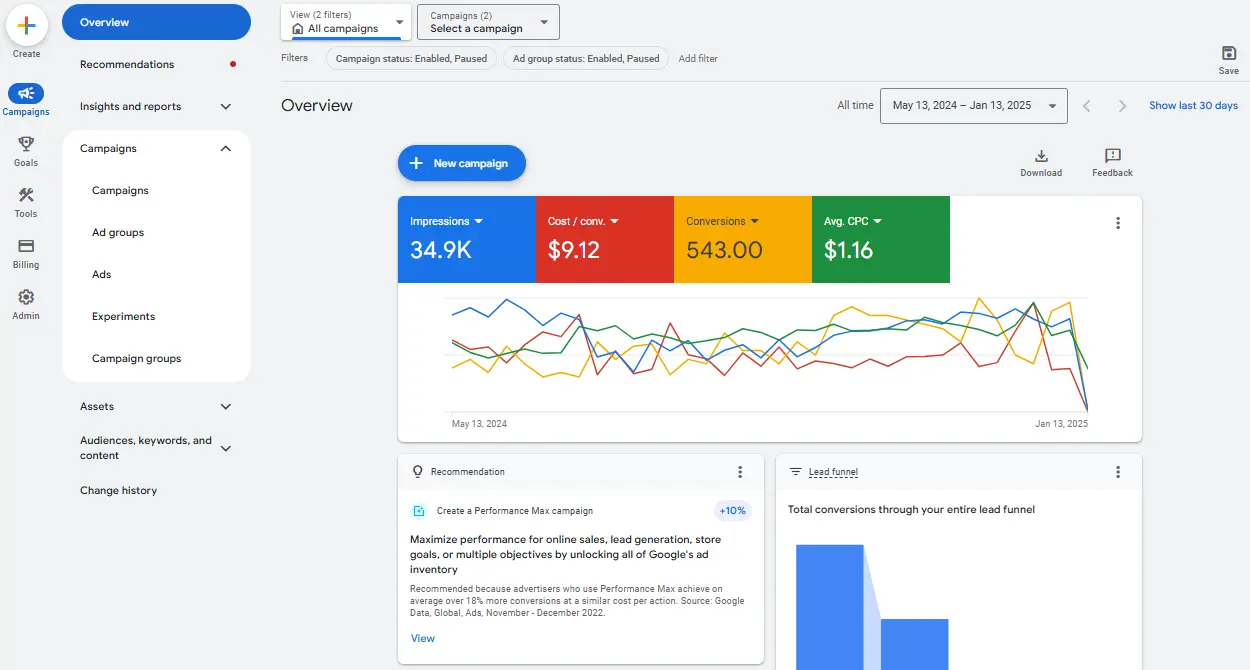This screenshot has height=670, width=1250.
Task: Open the Campaigns megaphone icon
Action: (x=26, y=93)
